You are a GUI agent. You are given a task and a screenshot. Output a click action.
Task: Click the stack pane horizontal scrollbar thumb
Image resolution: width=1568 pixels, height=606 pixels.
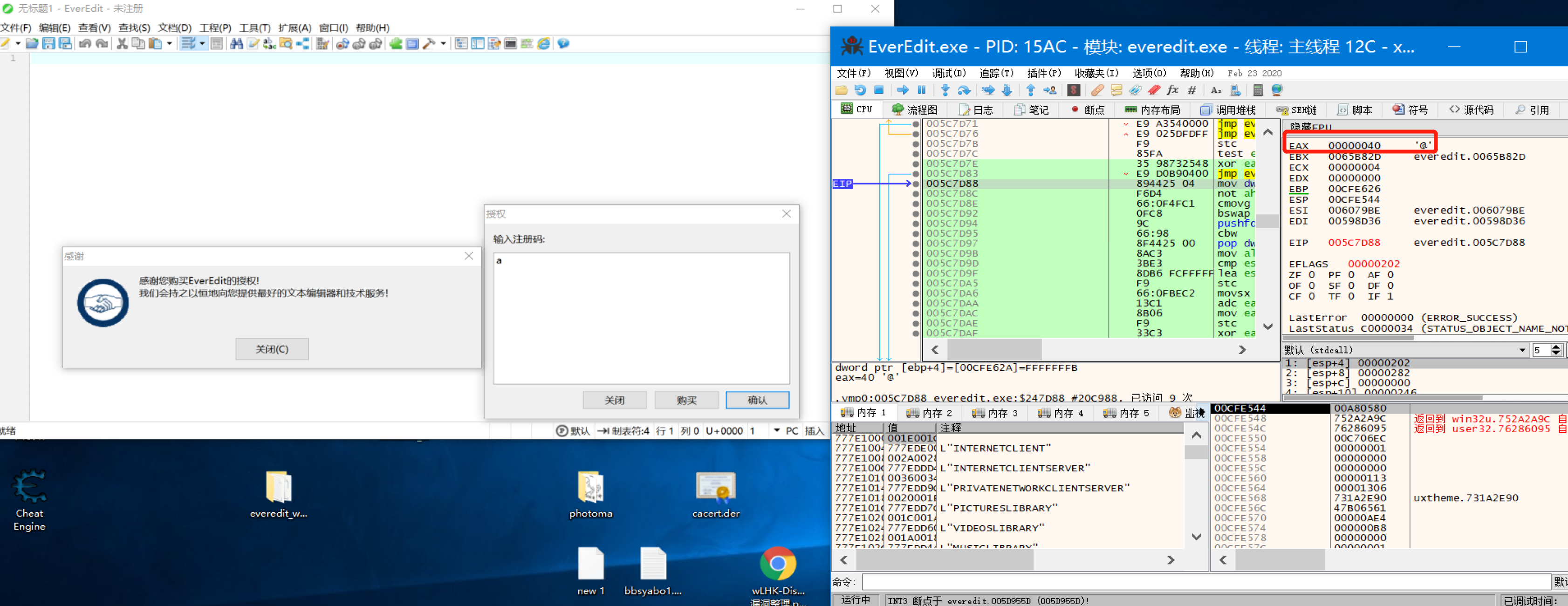1280,559
